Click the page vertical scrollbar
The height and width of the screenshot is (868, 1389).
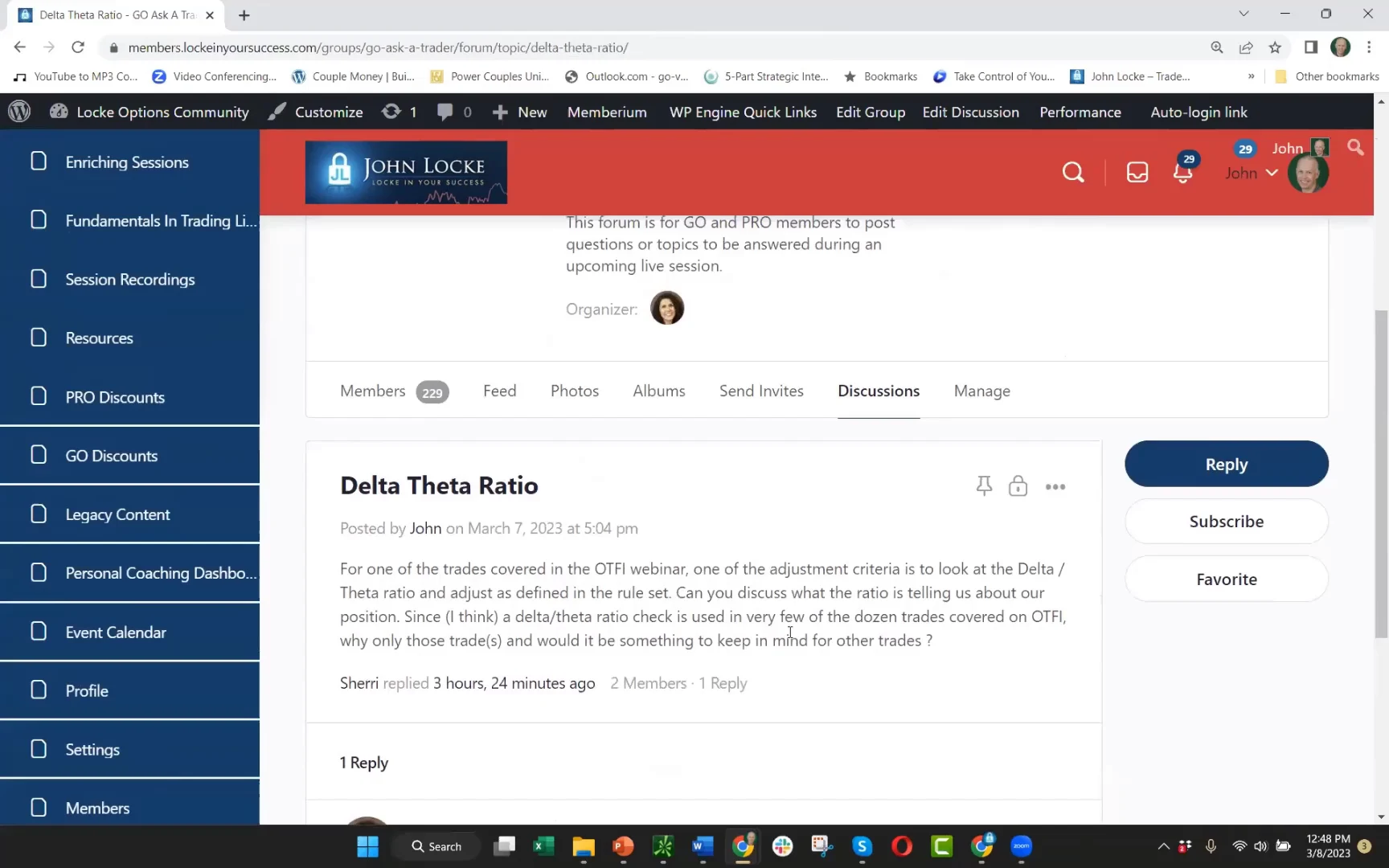pos(1381,474)
